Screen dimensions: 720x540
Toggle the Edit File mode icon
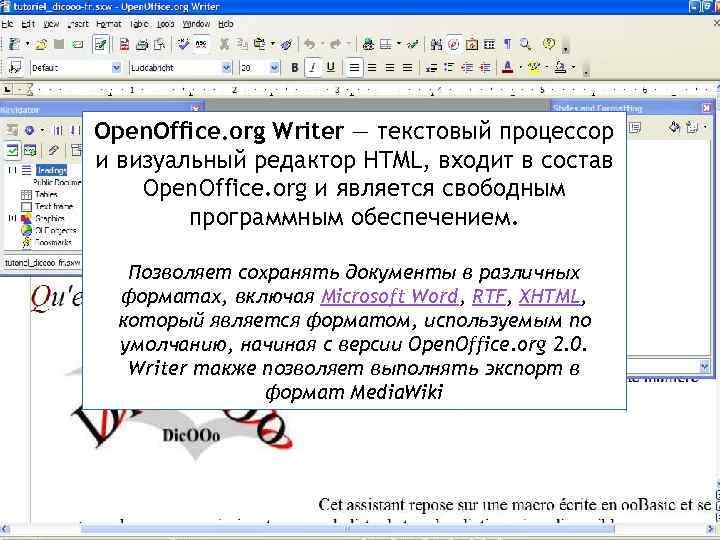tap(100, 45)
